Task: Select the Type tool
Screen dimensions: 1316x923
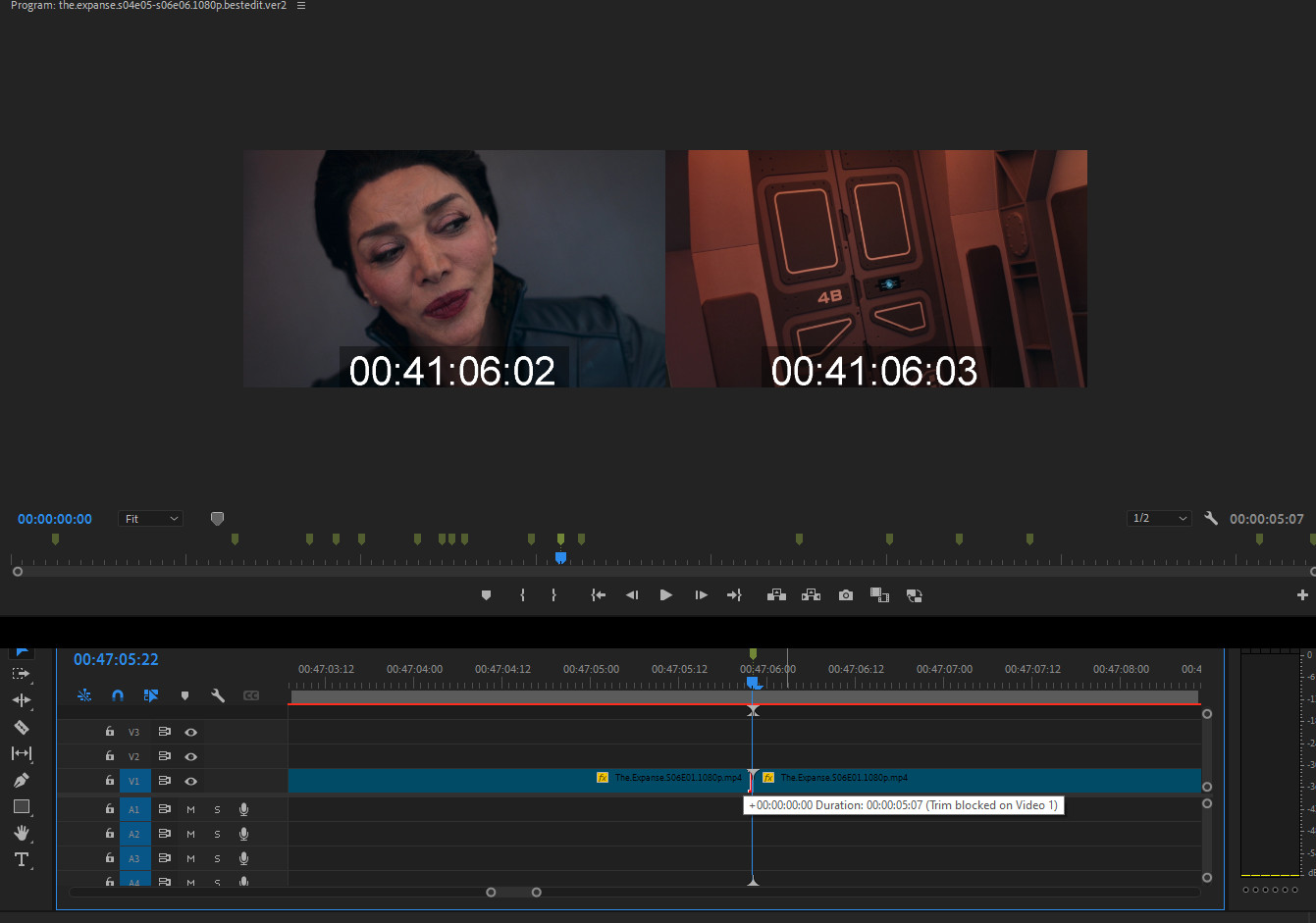Action: (21, 859)
